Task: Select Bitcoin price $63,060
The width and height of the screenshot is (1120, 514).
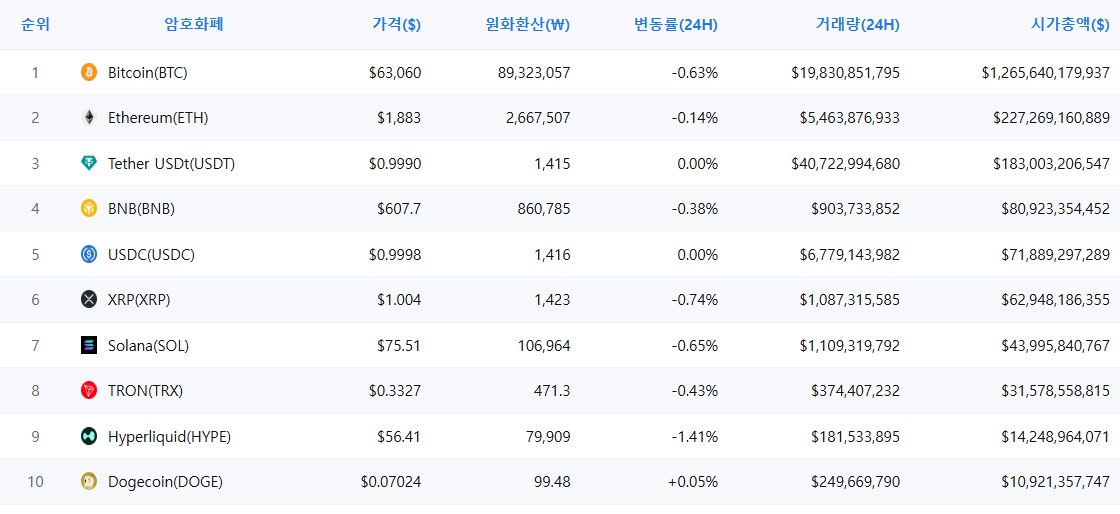Action: click(395, 73)
